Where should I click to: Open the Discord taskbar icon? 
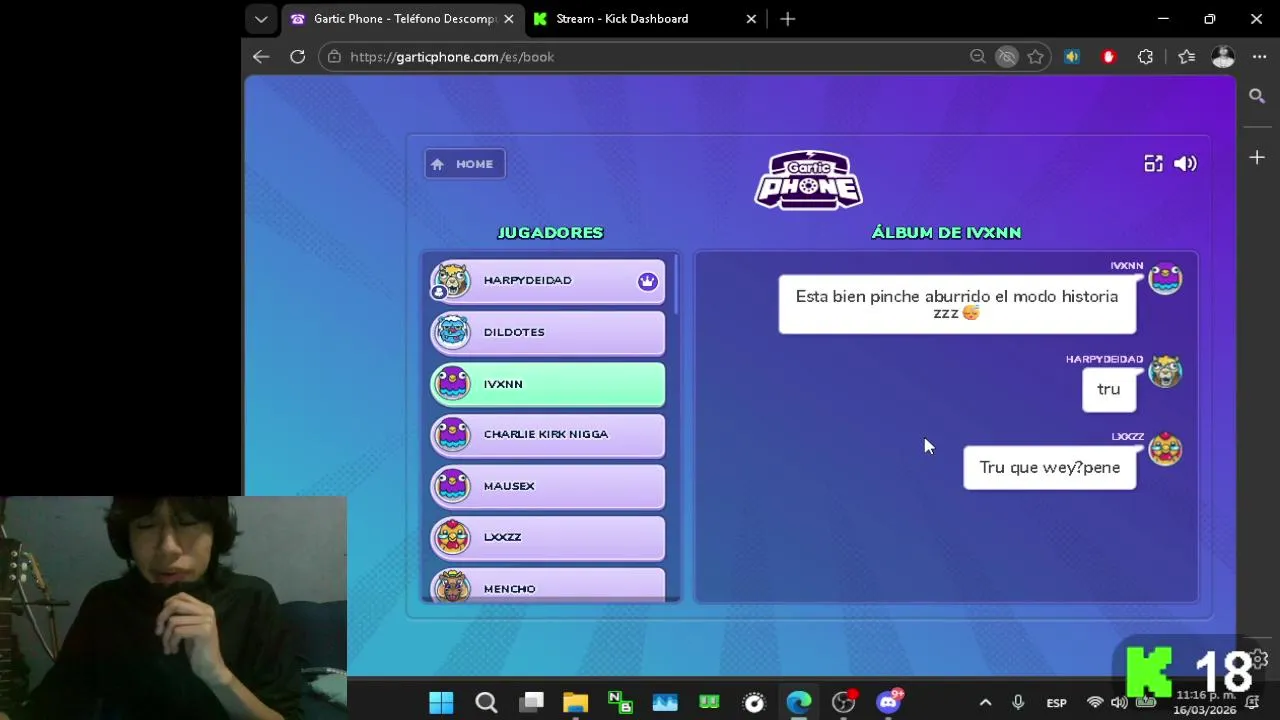pos(888,702)
